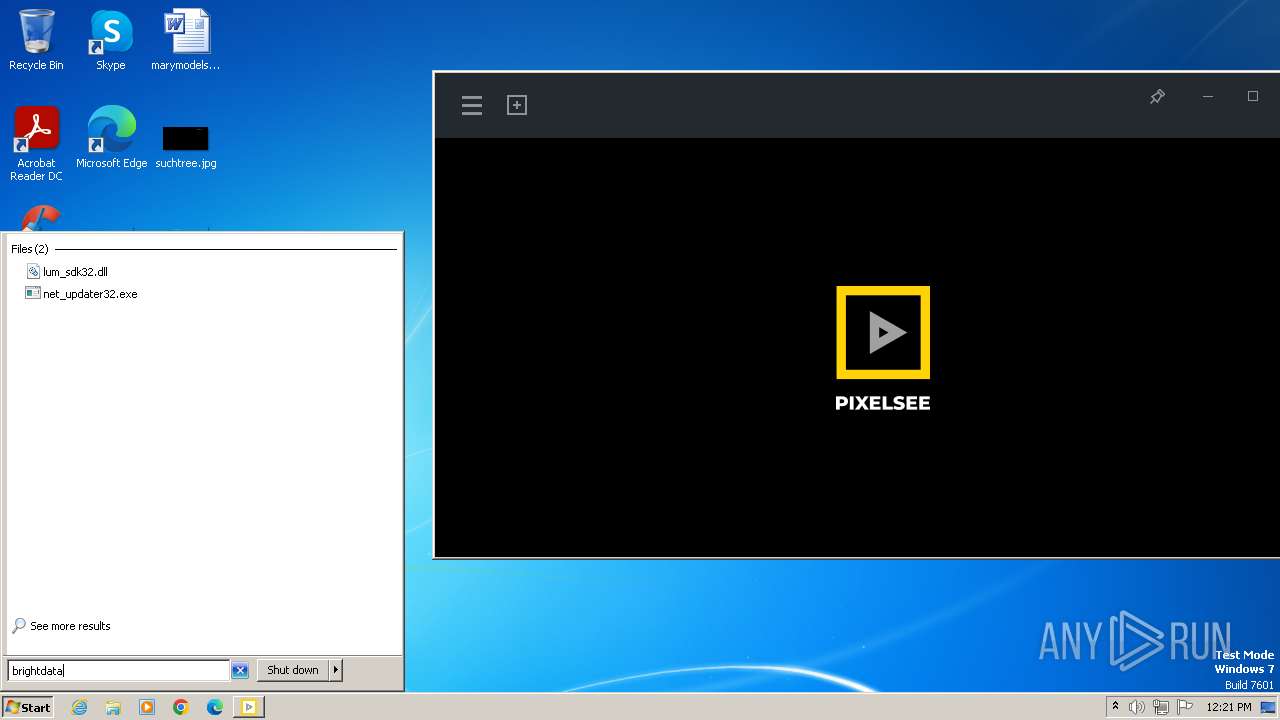The width and height of the screenshot is (1280, 720).
Task: Click the Show desktop button
Action: coord(1268,707)
